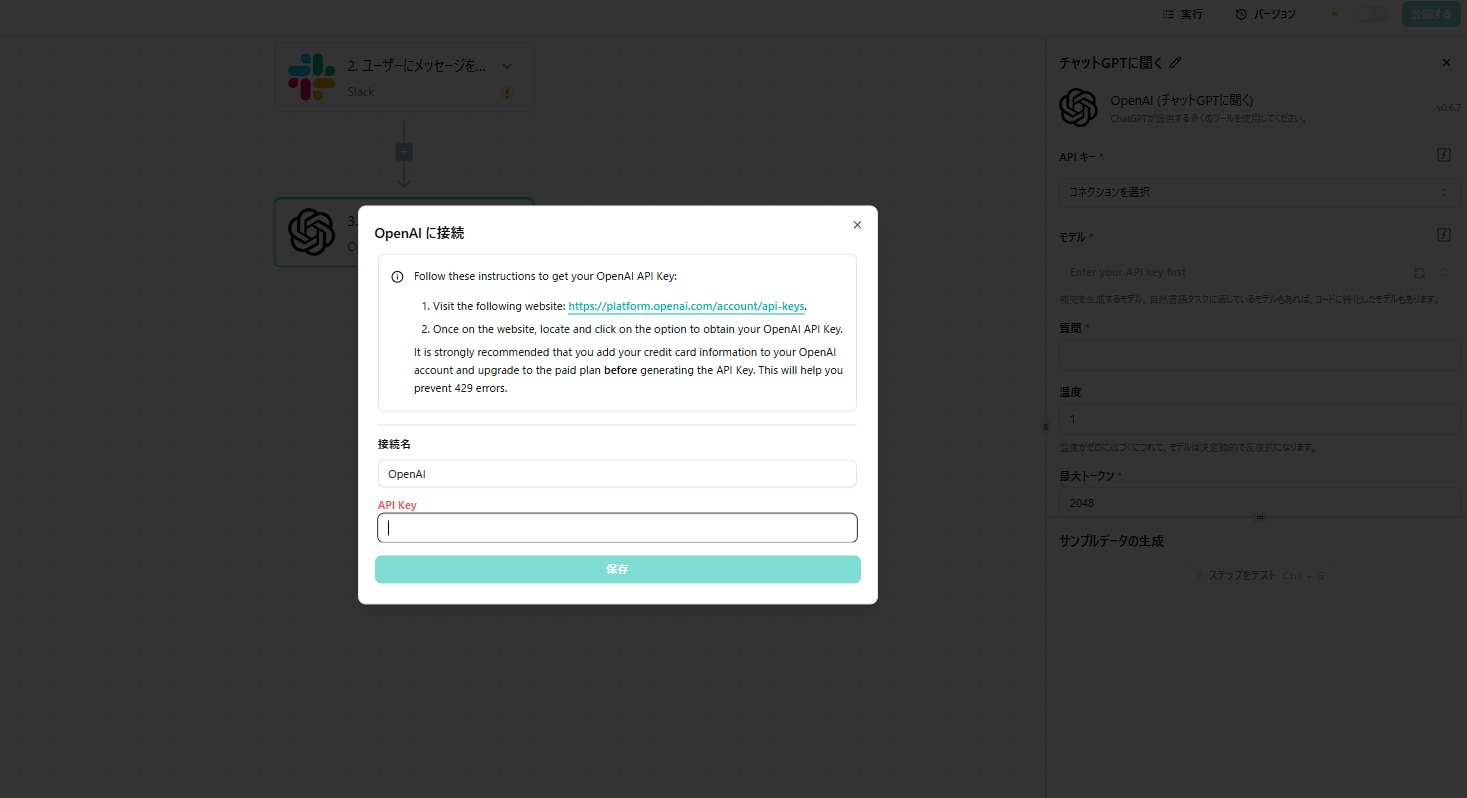Open the モデル selection dropdown
This screenshot has height=798, width=1467.
tap(1235, 272)
